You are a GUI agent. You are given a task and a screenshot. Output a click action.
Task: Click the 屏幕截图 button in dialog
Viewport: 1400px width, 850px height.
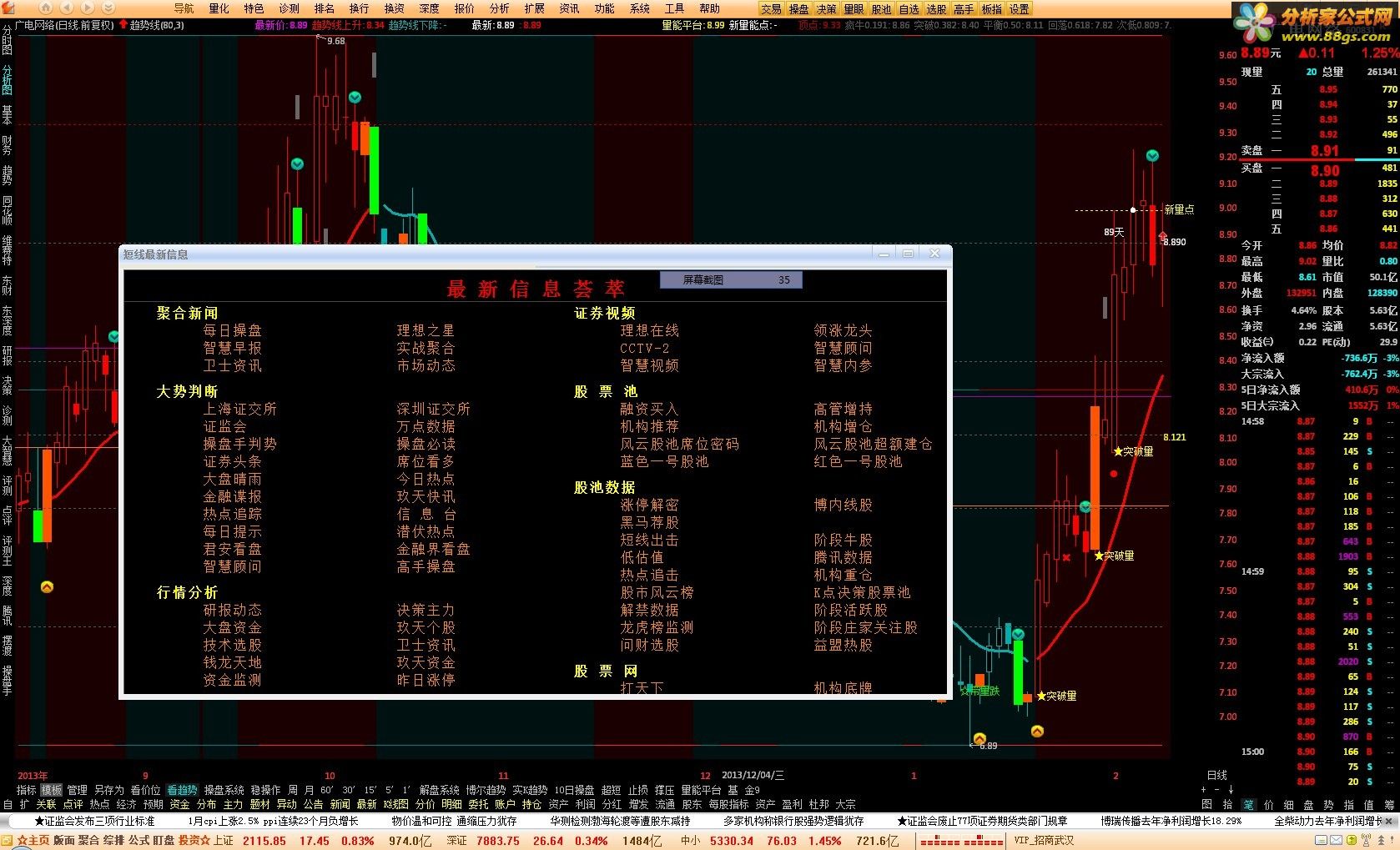click(731, 280)
